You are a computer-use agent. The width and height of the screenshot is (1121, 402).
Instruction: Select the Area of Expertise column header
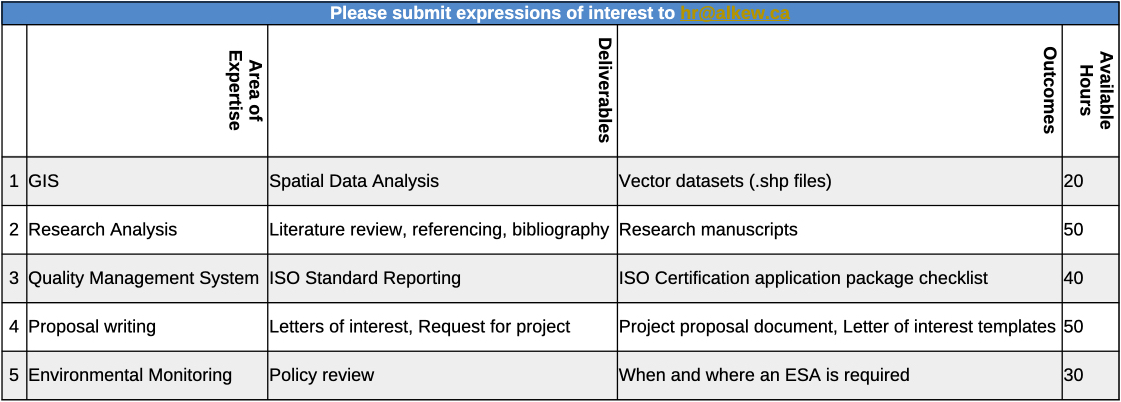pos(147,91)
